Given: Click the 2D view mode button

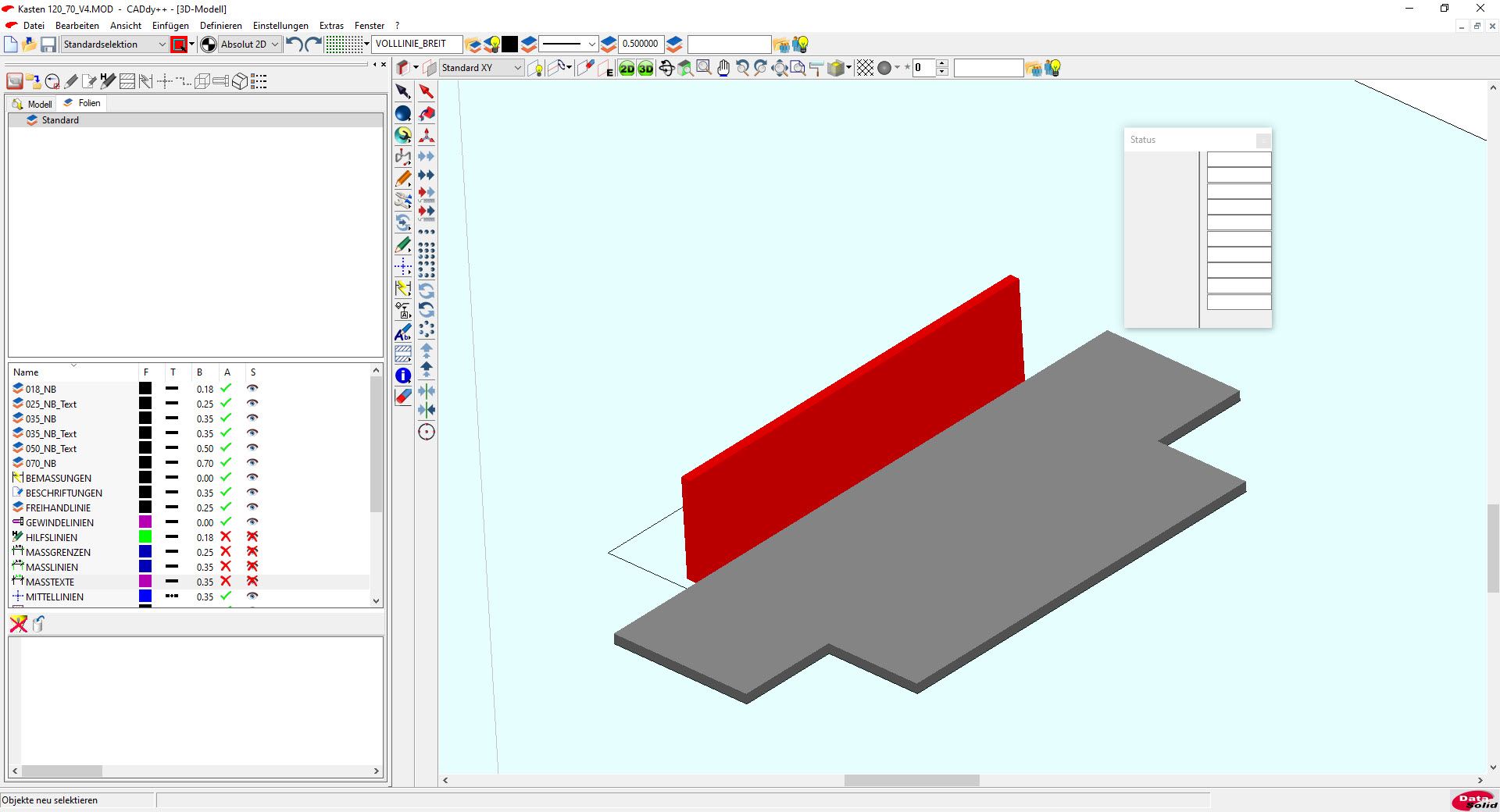Looking at the screenshot, I should [627, 69].
